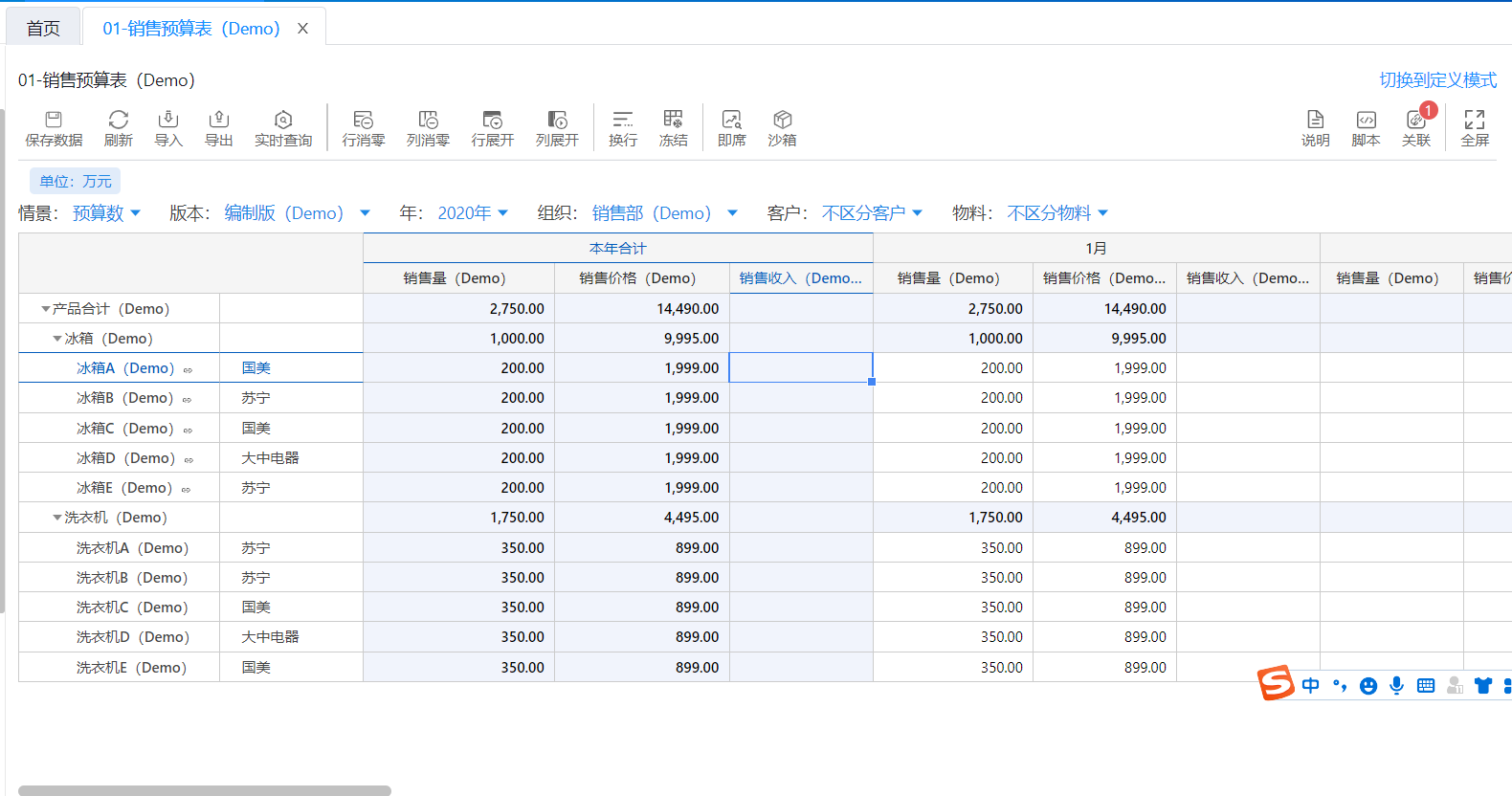Close the 01-销售预算表 (Demo) tab
The width and height of the screenshot is (1512, 796).
302,29
